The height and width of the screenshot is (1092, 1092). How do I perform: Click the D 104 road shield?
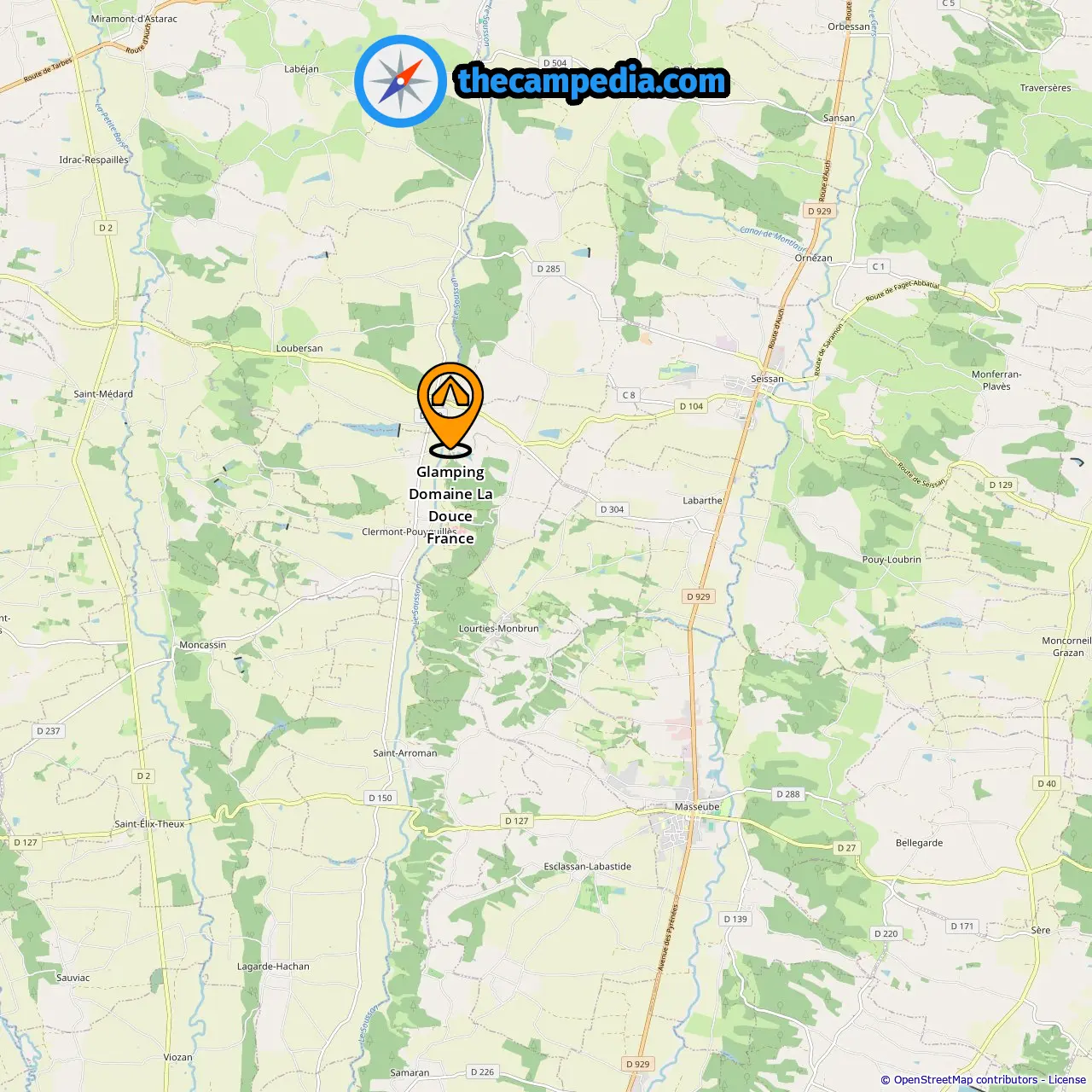(x=691, y=406)
